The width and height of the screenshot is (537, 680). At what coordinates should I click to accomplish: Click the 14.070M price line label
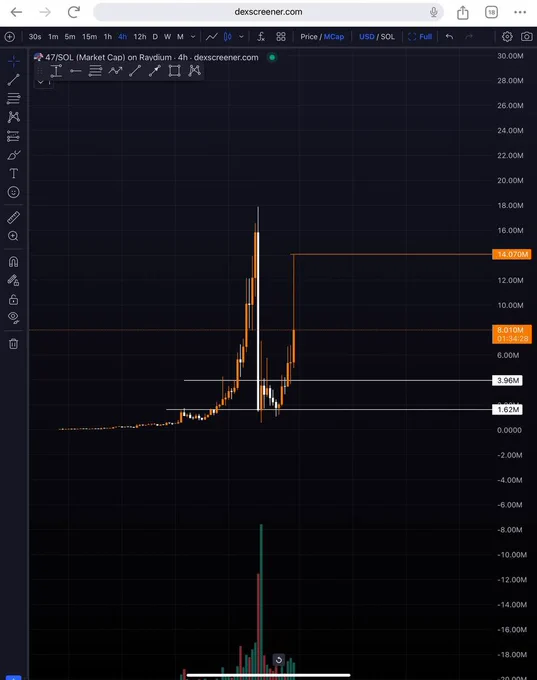point(512,254)
